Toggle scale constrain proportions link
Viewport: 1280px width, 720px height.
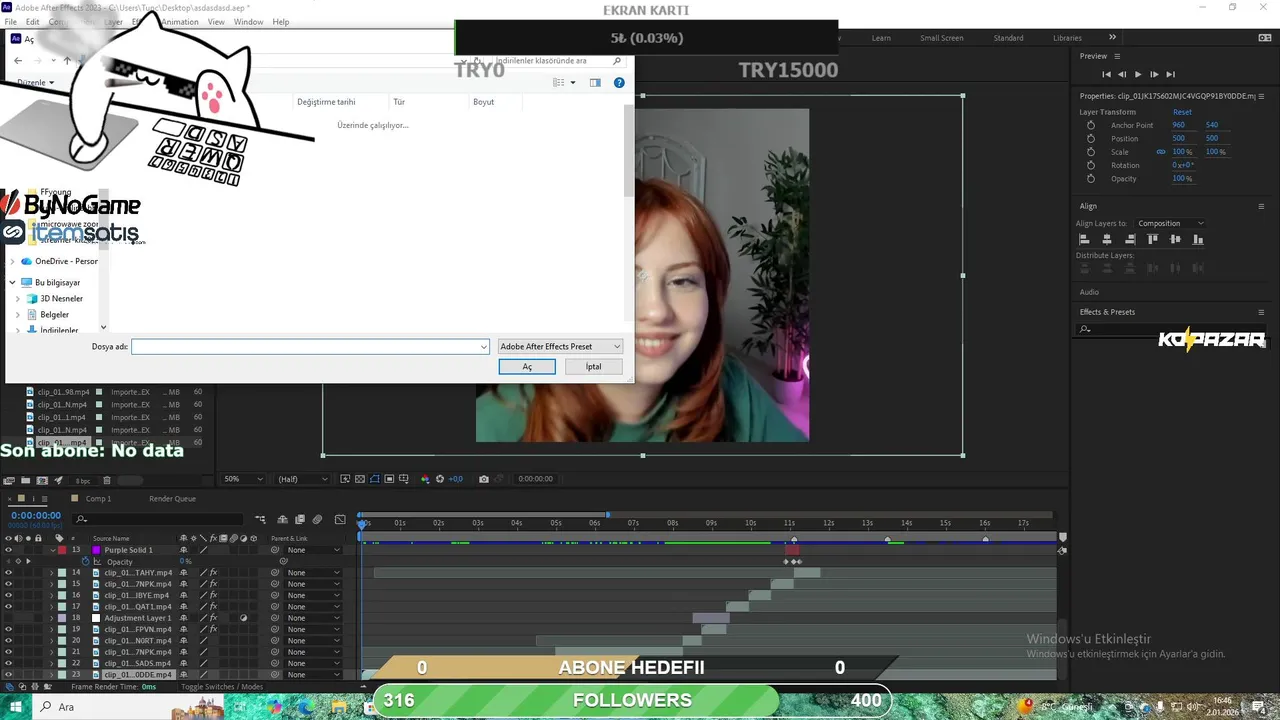pyautogui.click(x=1160, y=152)
